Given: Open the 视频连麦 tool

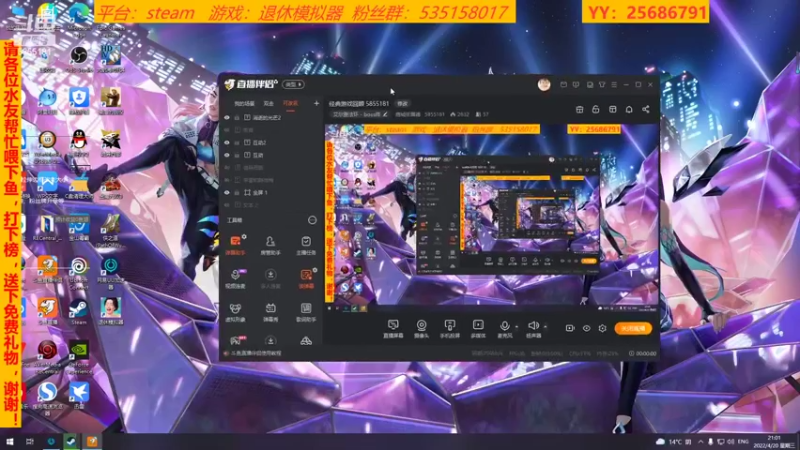Looking at the screenshot, I should [235, 279].
